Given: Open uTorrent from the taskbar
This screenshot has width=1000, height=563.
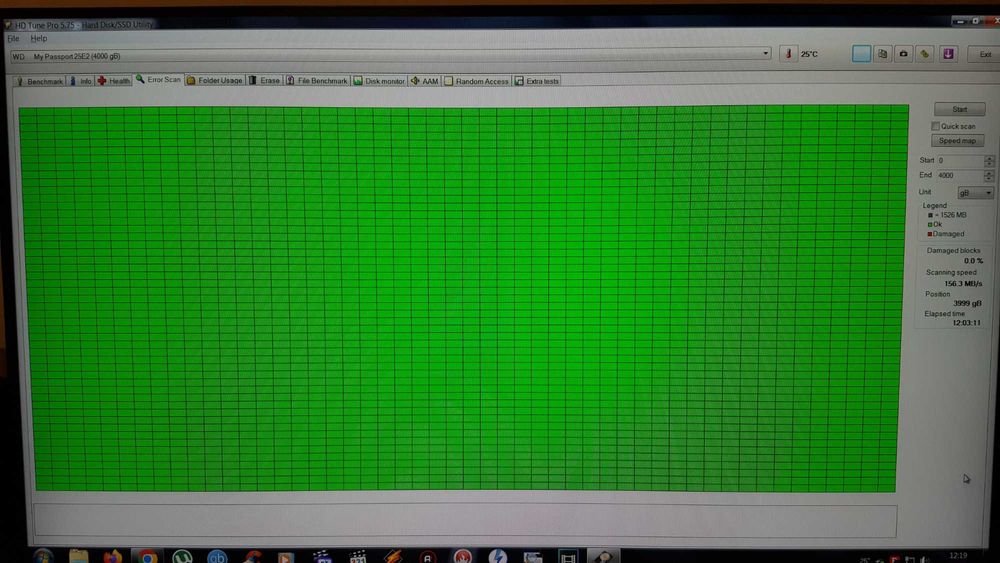Looking at the screenshot, I should pyautogui.click(x=182, y=557).
